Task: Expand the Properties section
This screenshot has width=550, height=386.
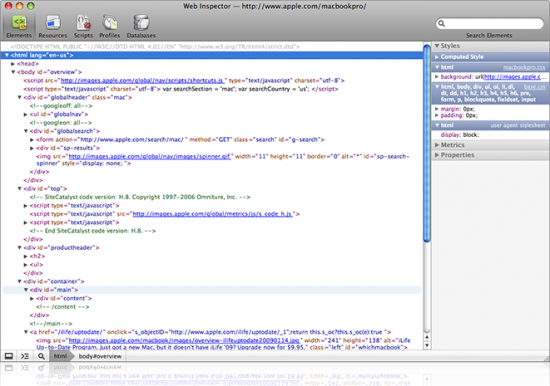Action: tap(437, 155)
